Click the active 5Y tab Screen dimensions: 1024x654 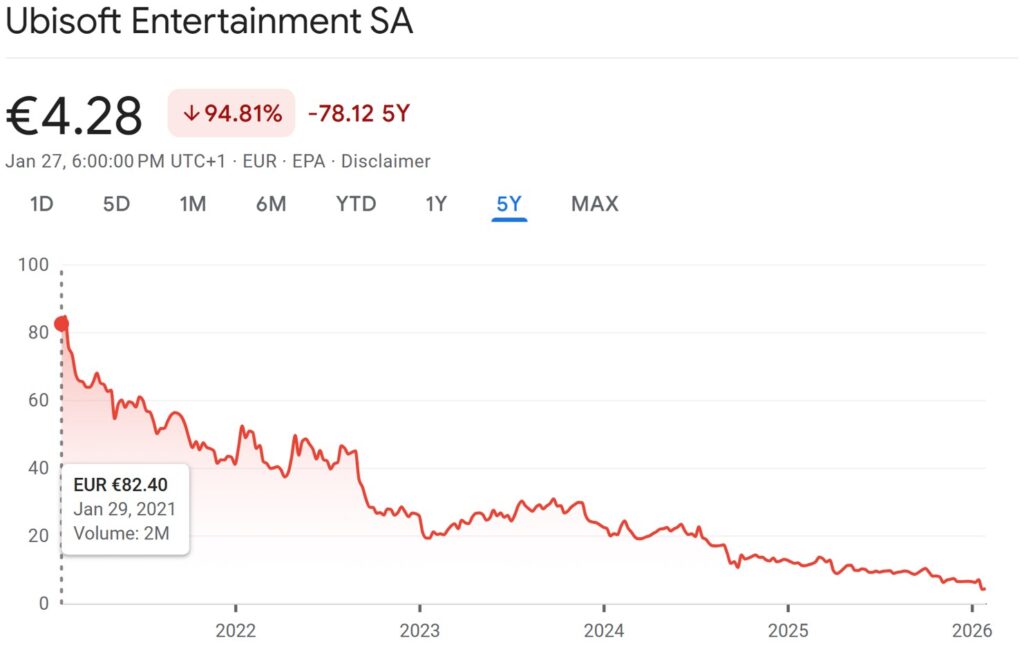[x=509, y=204]
